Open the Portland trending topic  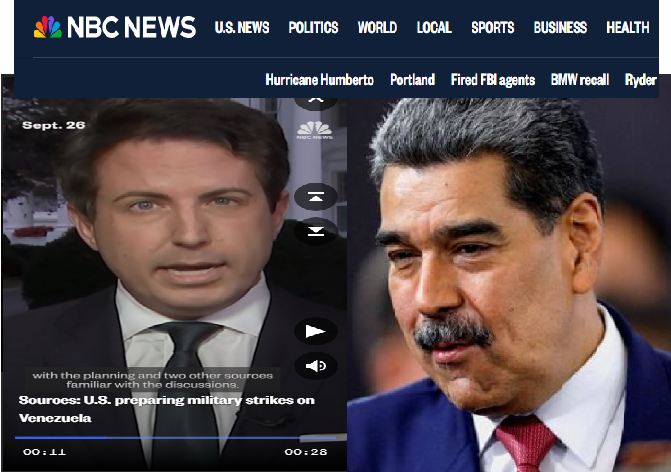click(x=412, y=80)
